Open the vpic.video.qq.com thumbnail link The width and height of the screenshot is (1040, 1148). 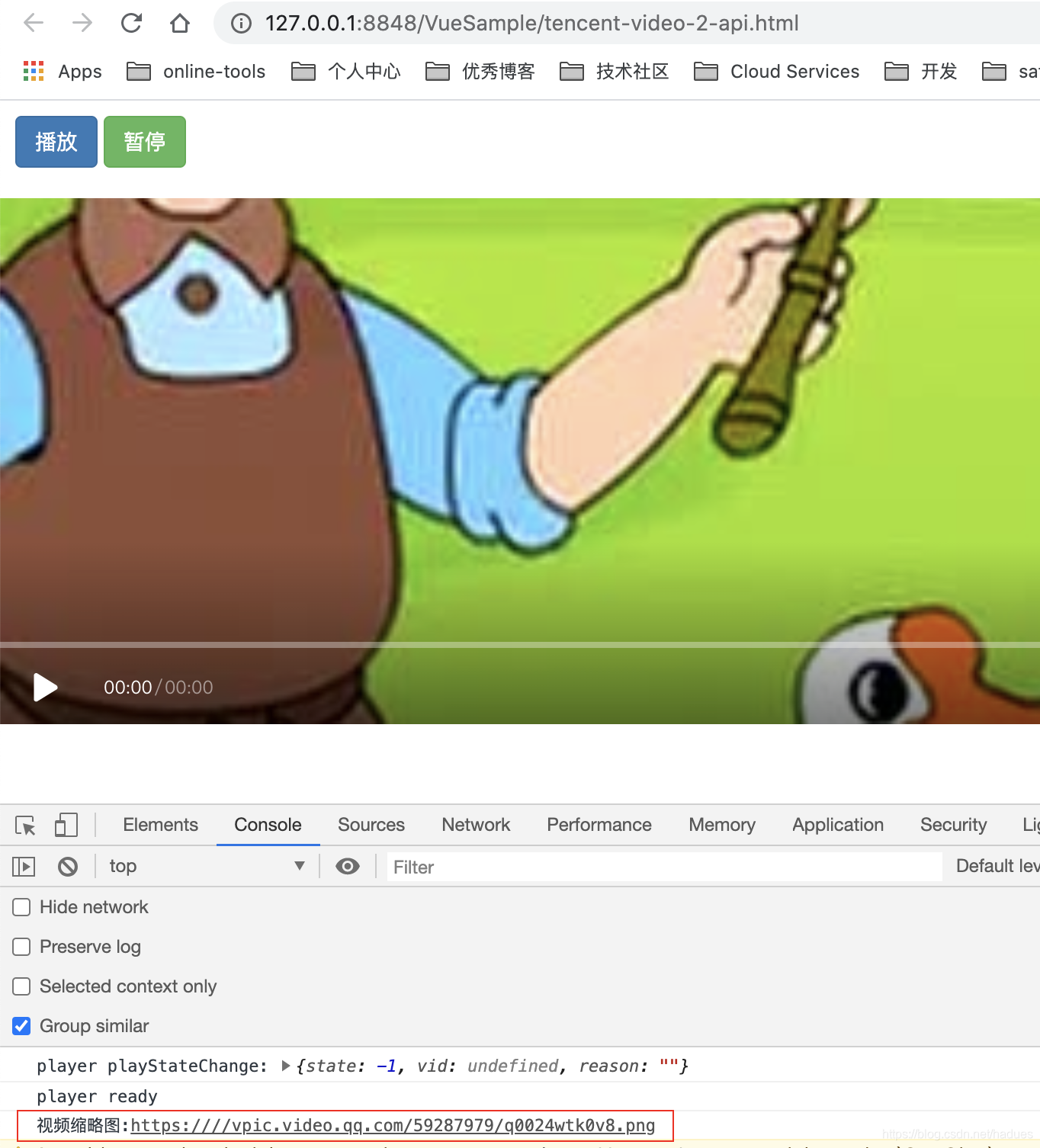tap(393, 1126)
